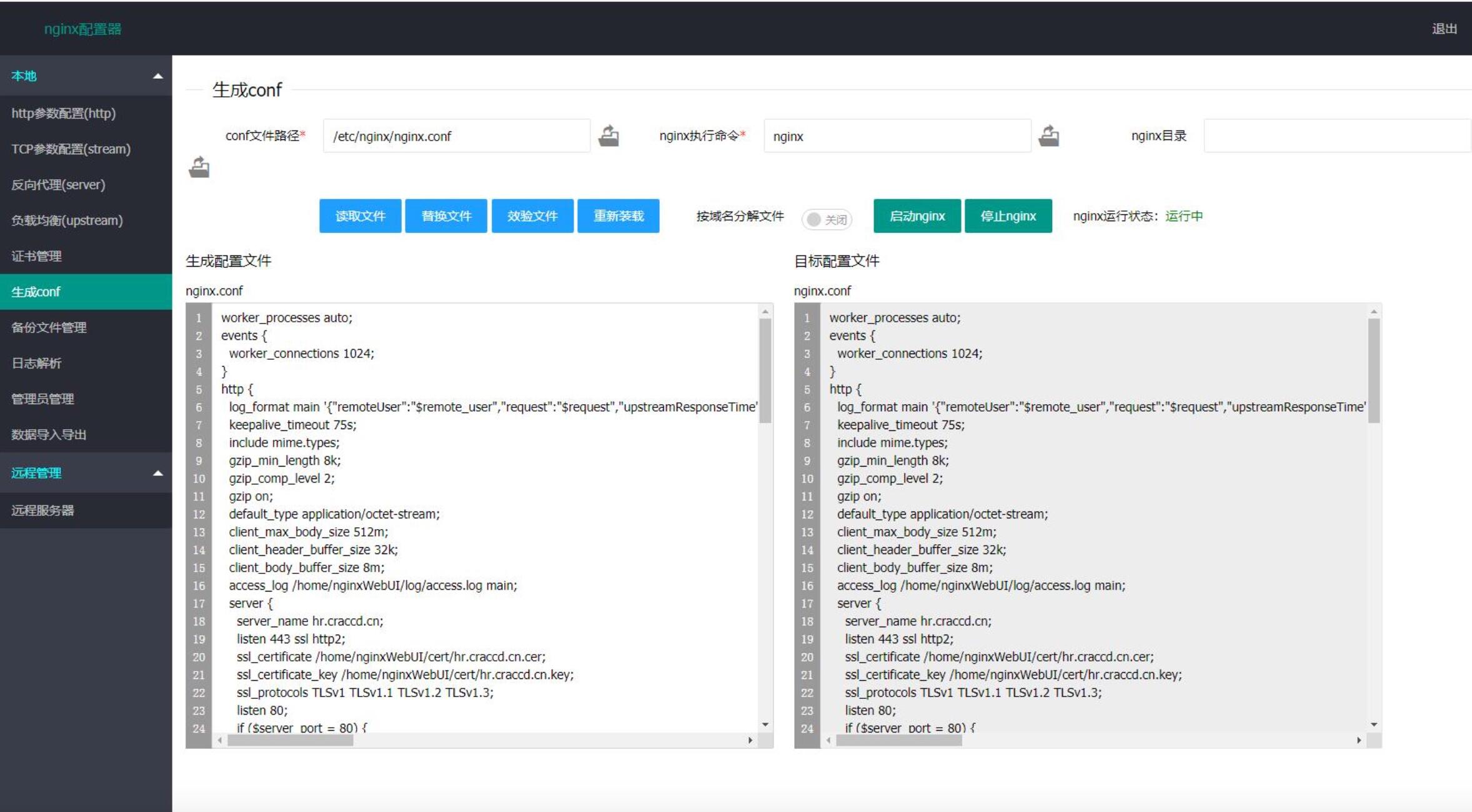1472x812 pixels.
Task: Open 反向代理(server) menu item
Action: click(x=58, y=185)
